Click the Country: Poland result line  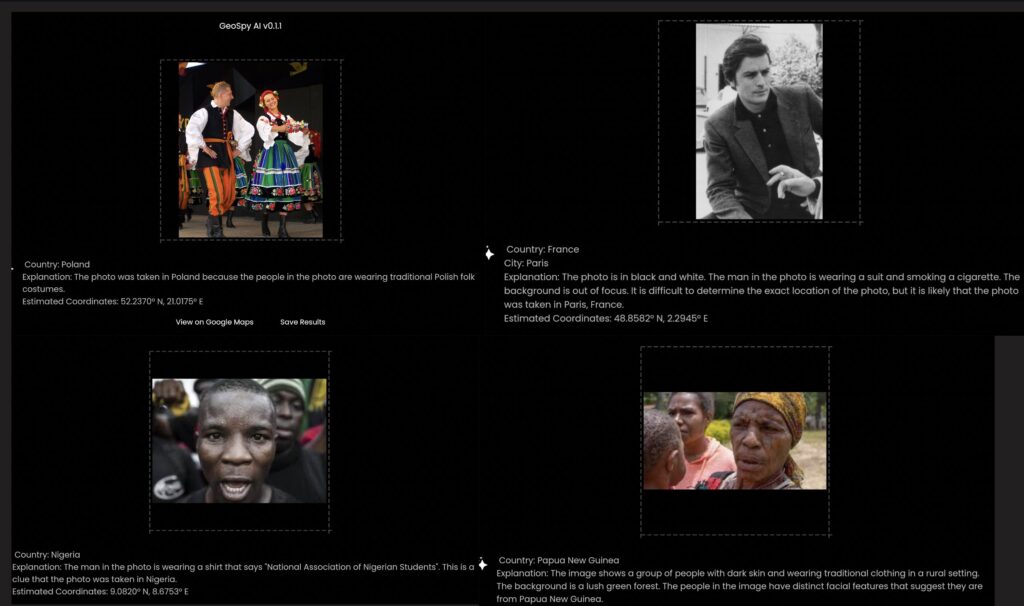(57, 265)
